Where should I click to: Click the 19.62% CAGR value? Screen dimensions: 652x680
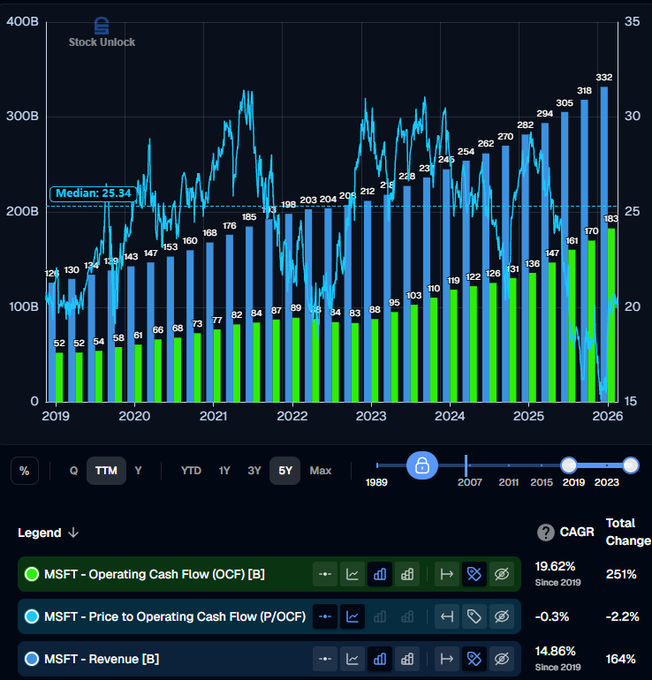click(x=555, y=566)
